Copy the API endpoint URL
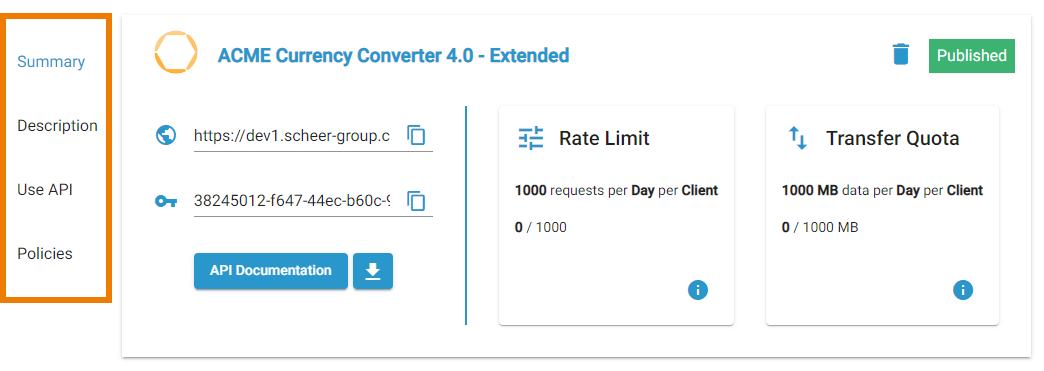This screenshot has height=371, width=1044. (x=416, y=135)
